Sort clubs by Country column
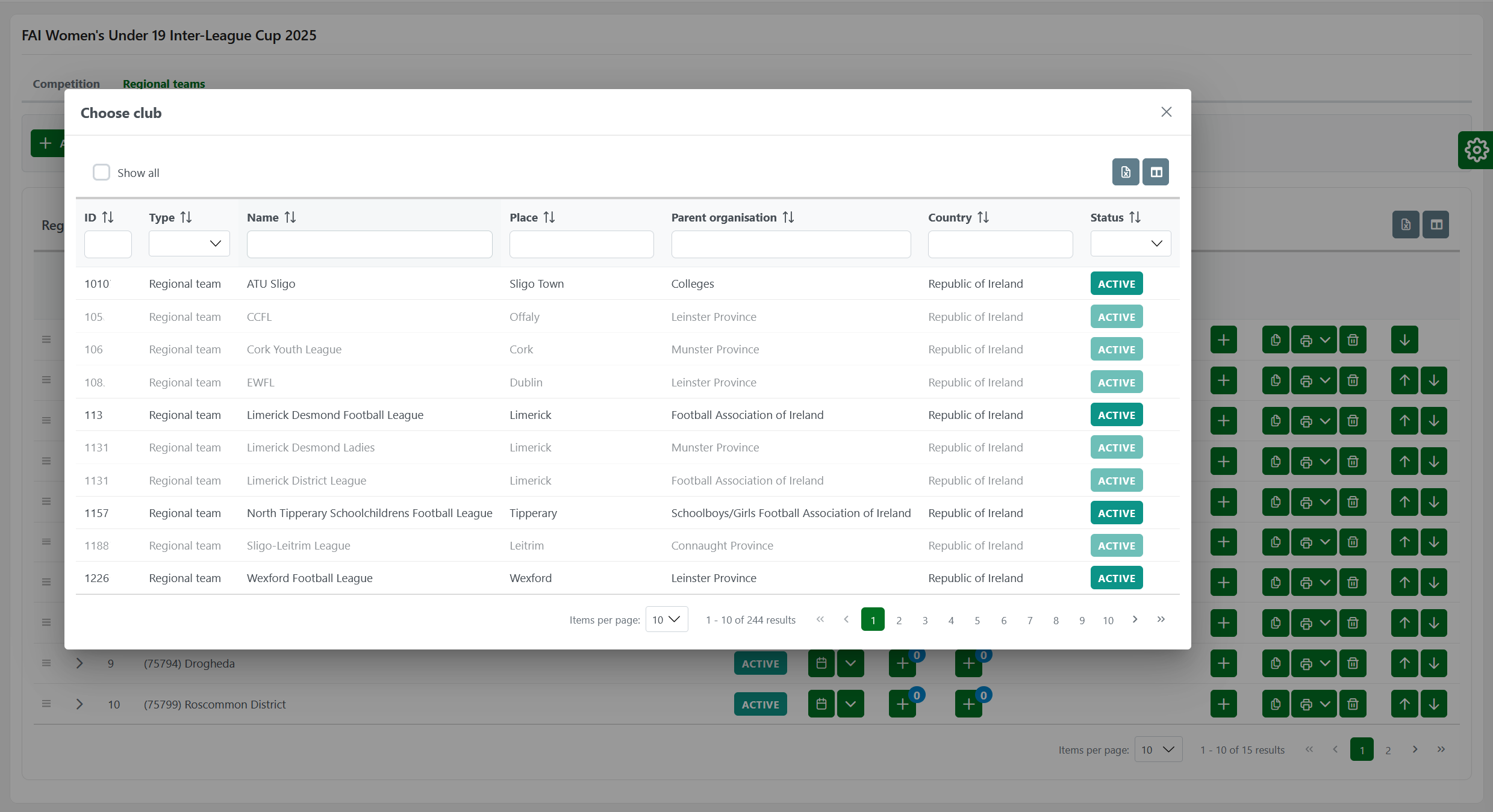1493x812 pixels. 982,217
